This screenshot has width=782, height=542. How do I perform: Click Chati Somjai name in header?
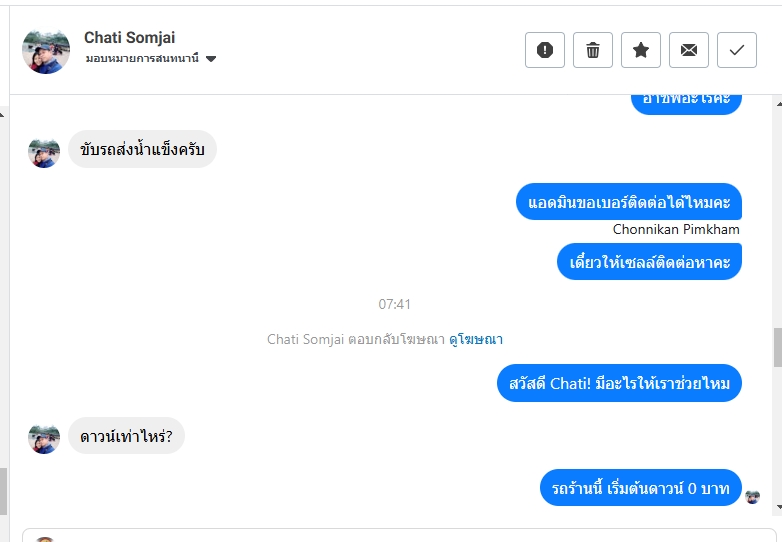click(129, 38)
